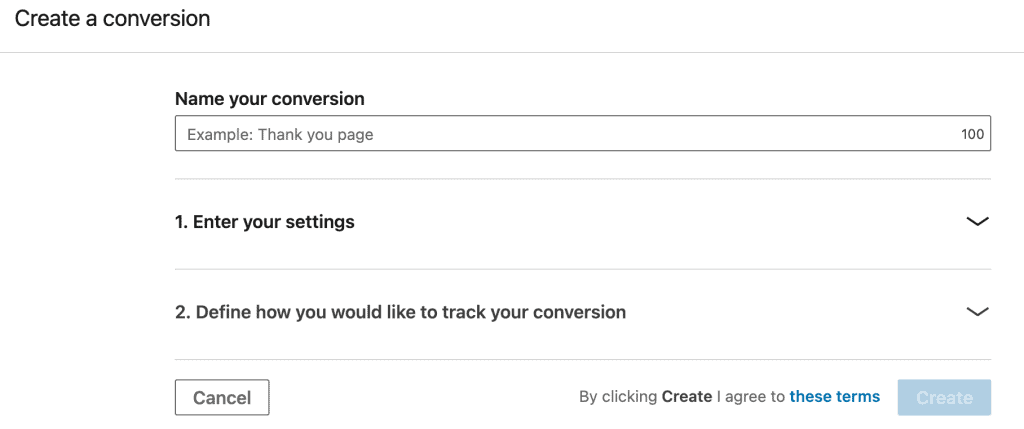Focus the 'Example: Thank you page' placeholder
The height and width of the screenshot is (429, 1024).
click(x=280, y=134)
